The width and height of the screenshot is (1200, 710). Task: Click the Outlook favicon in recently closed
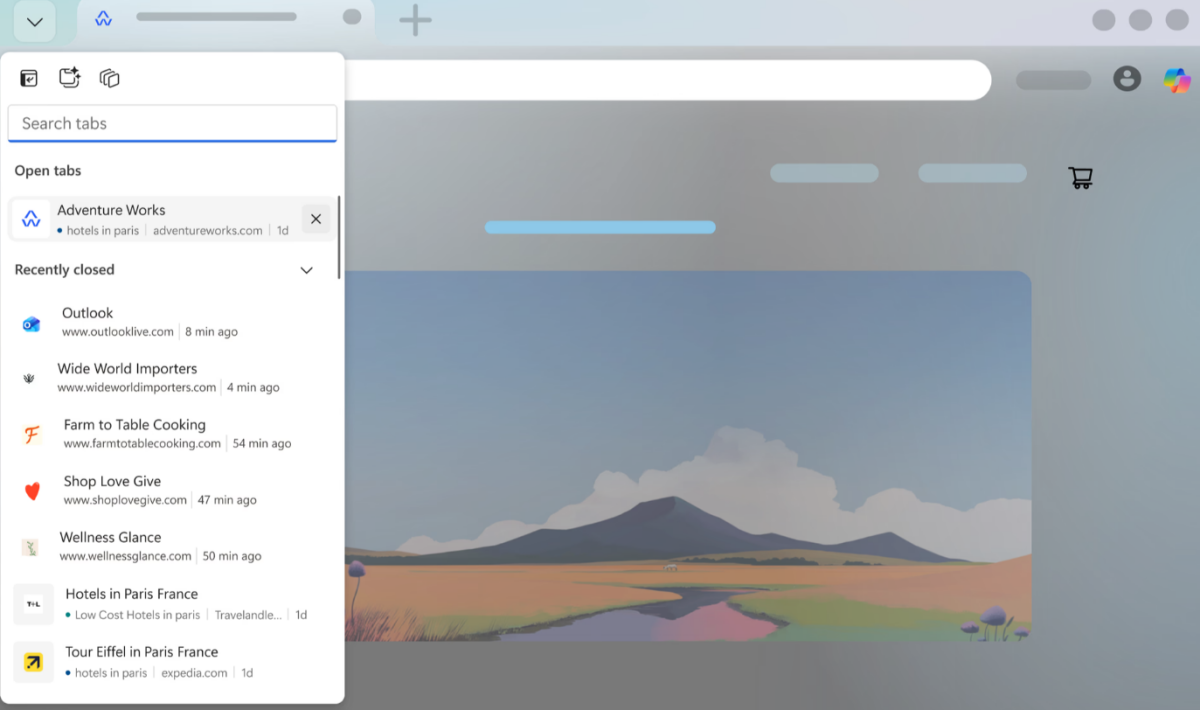click(30, 321)
